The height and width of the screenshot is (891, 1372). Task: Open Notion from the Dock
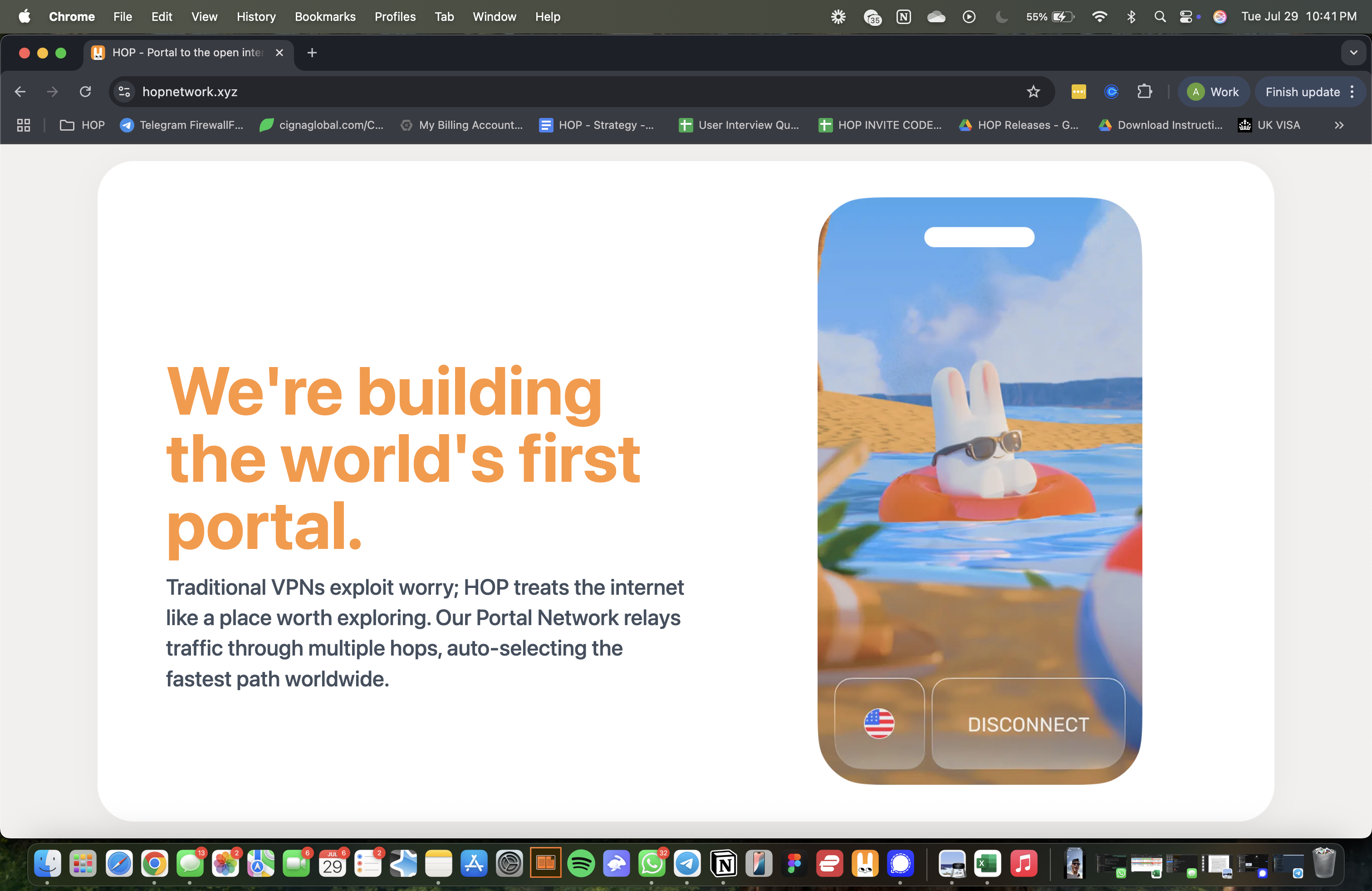pyautogui.click(x=724, y=864)
